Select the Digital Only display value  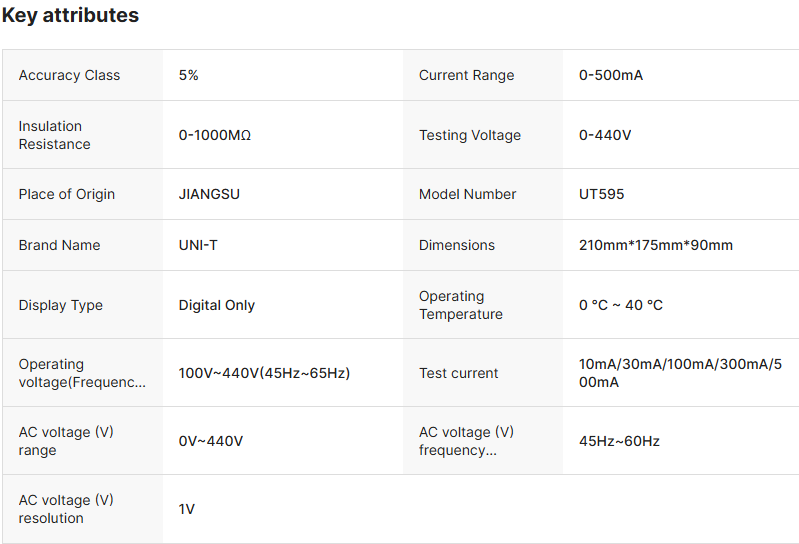pos(217,305)
